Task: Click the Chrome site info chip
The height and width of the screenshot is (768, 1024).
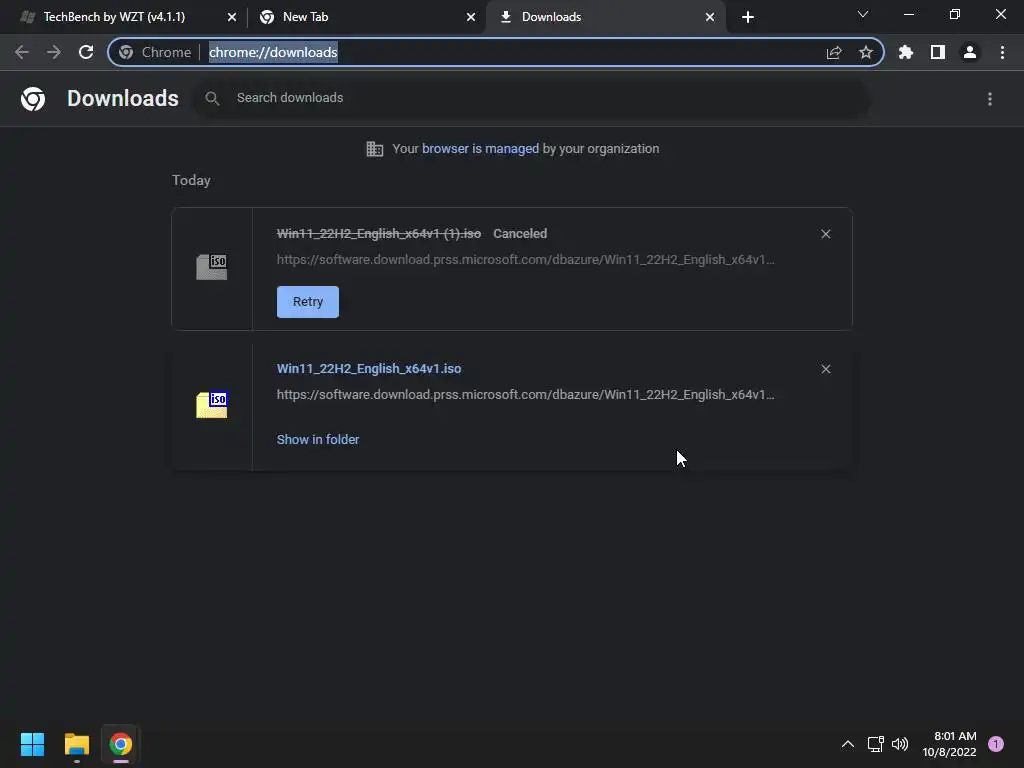Action: 155,52
